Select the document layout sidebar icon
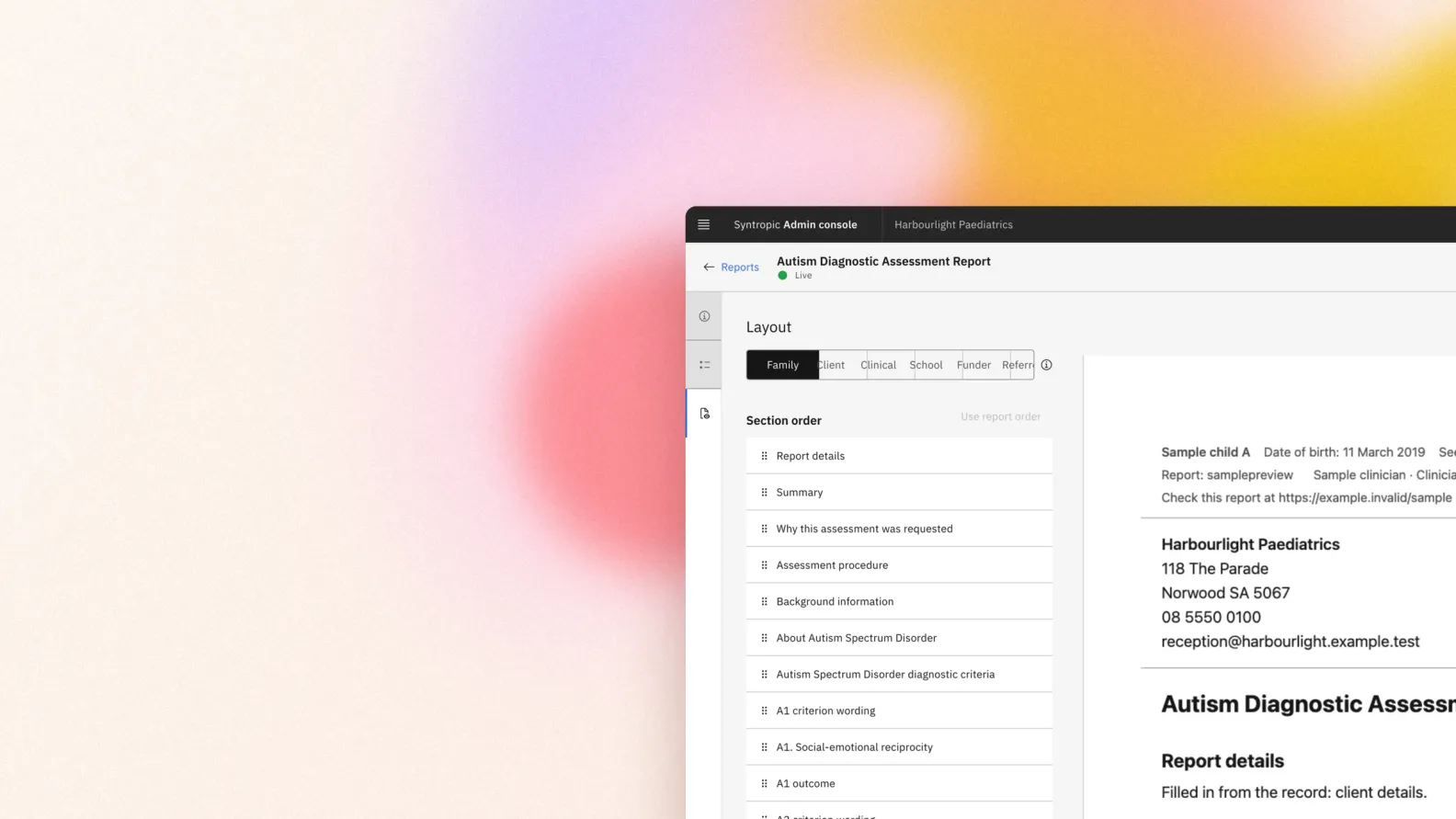This screenshot has height=819, width=1456. pos(704,414)
